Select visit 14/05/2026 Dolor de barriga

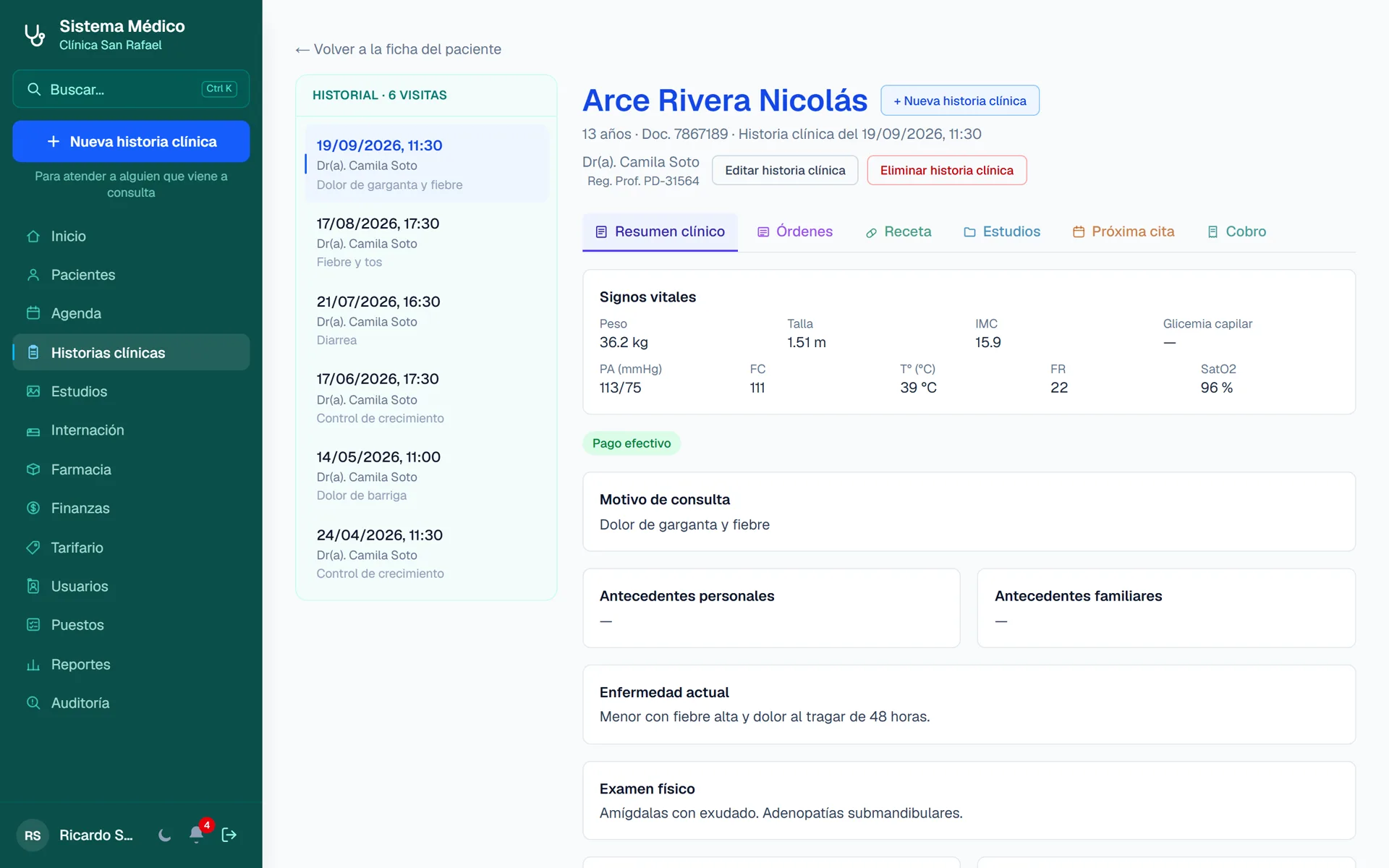click(426, 476)
